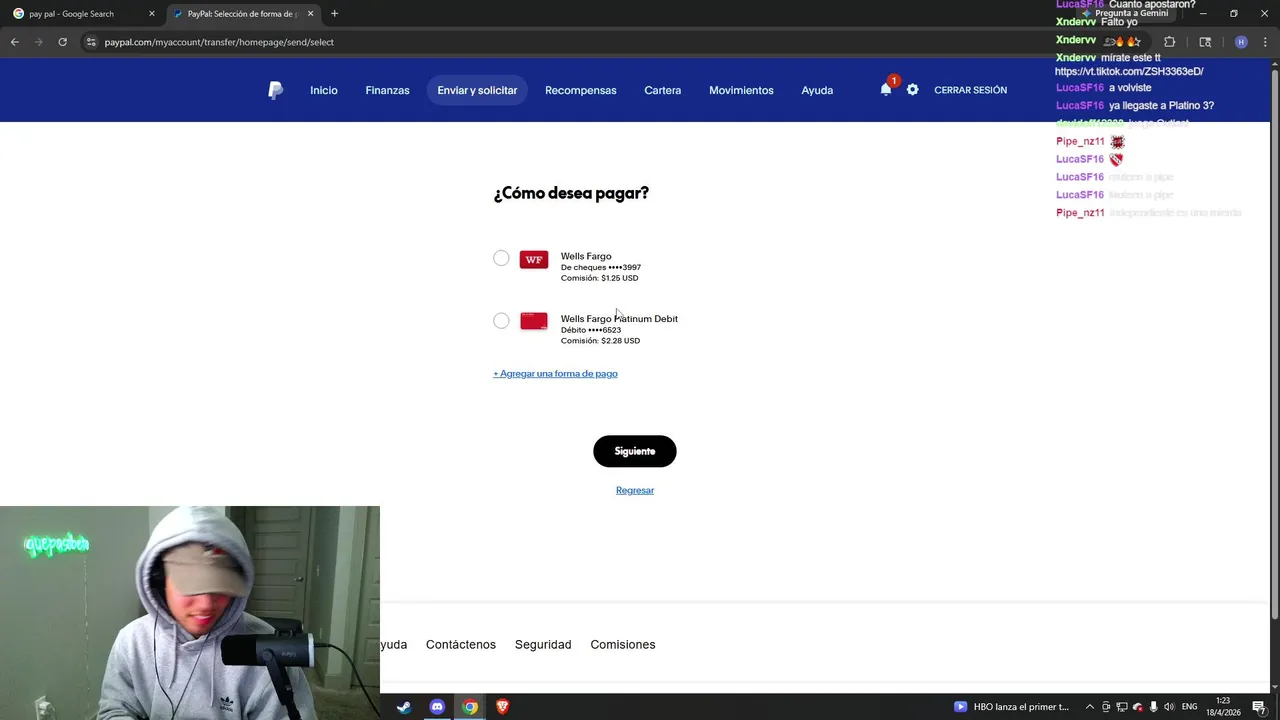Click the Siguiente button
Image resolution: width=1280 pixels, height=720 pixels.
(x=635, y=451)
